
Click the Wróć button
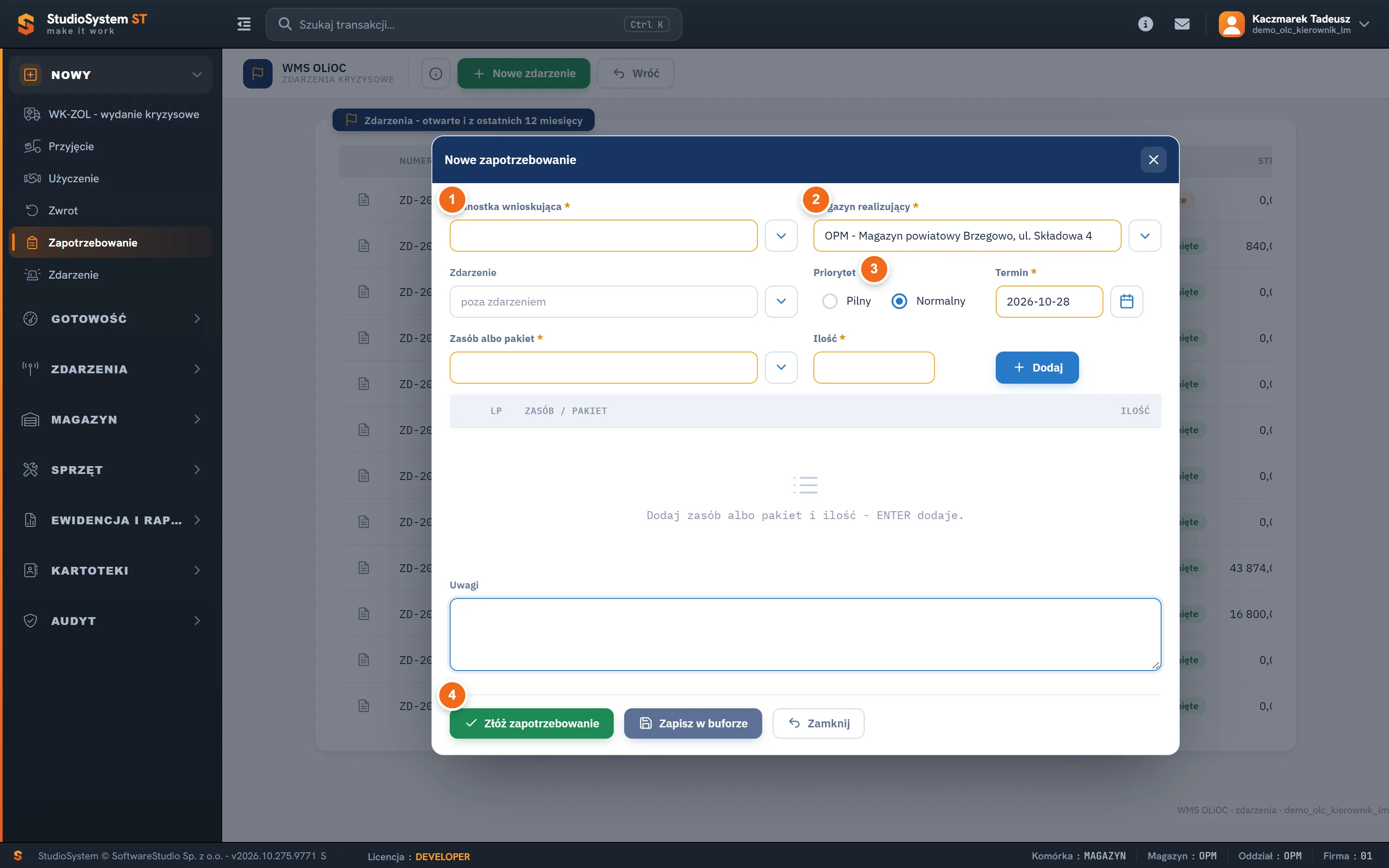(635, 73)
